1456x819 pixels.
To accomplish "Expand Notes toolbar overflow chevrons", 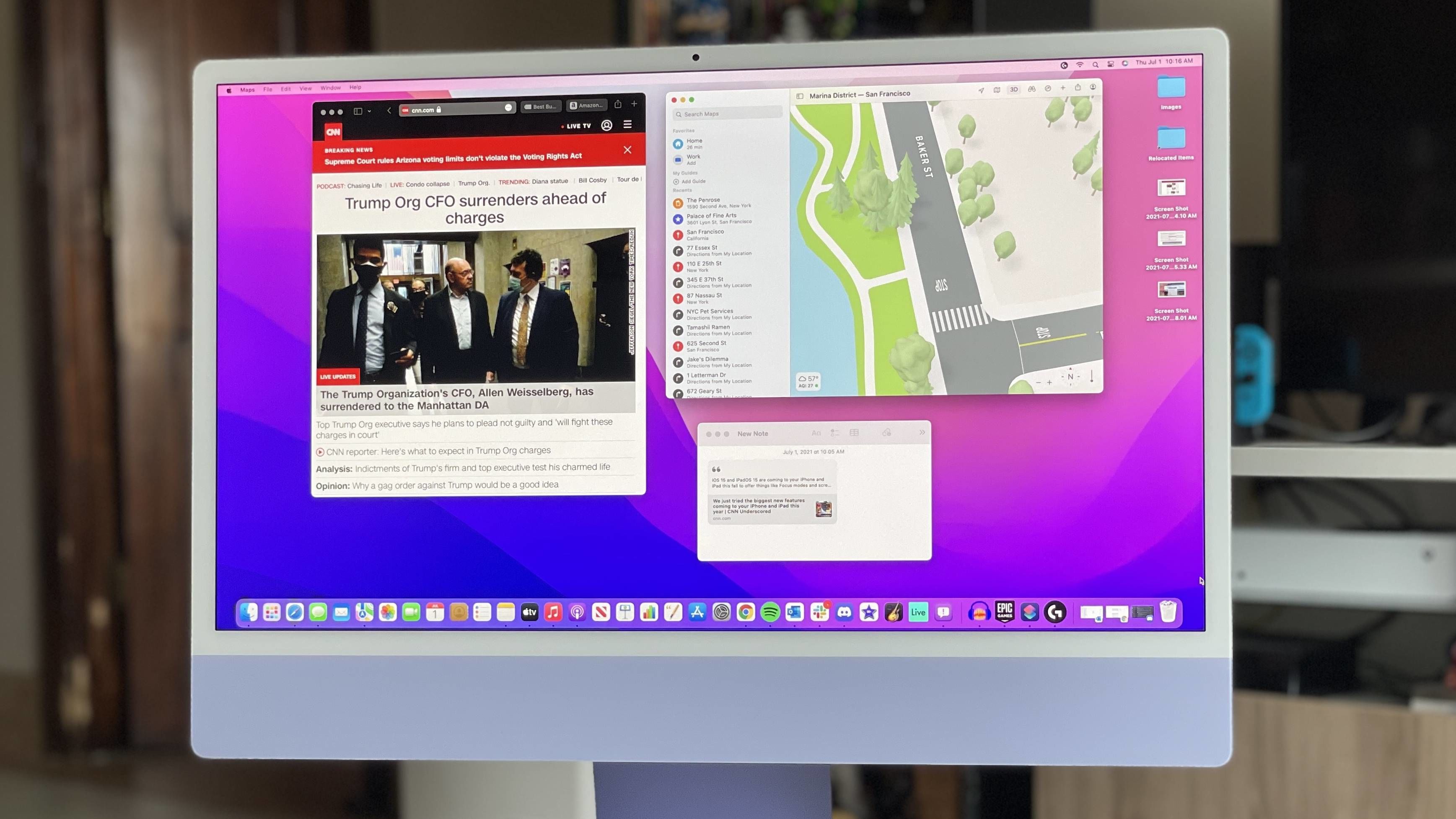I will pyautogui.click(x=922, y=432).
